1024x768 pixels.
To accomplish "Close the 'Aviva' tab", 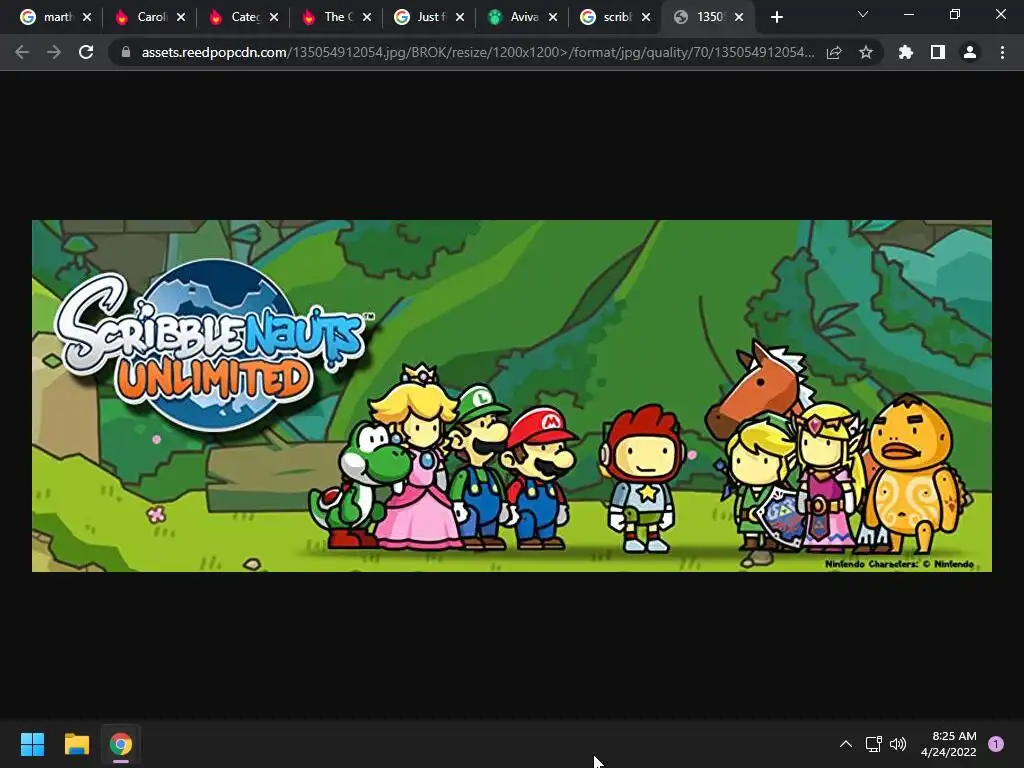I will click(553, 17).
